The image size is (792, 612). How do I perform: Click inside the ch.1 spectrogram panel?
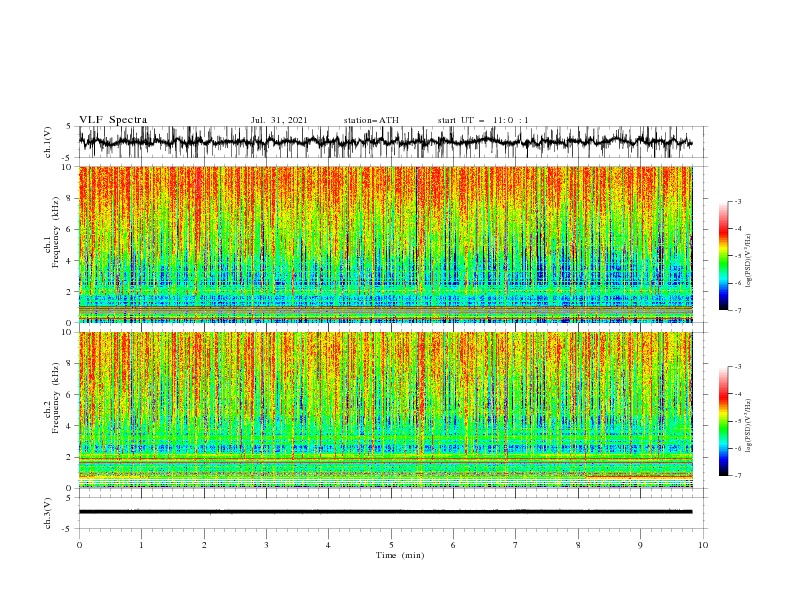[385, 244]
